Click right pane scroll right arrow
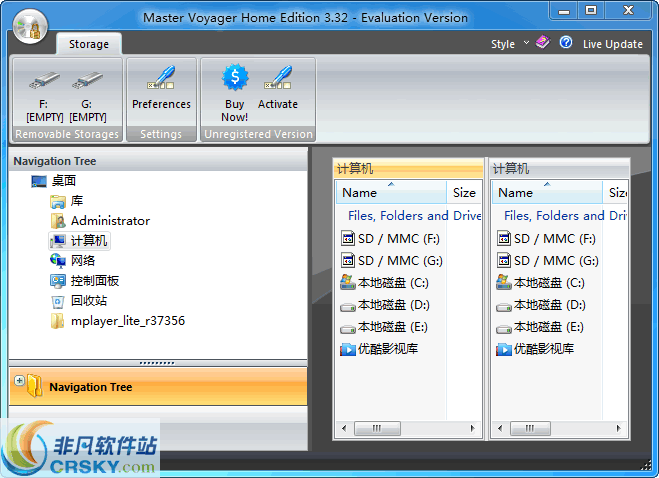 [618, 428]
